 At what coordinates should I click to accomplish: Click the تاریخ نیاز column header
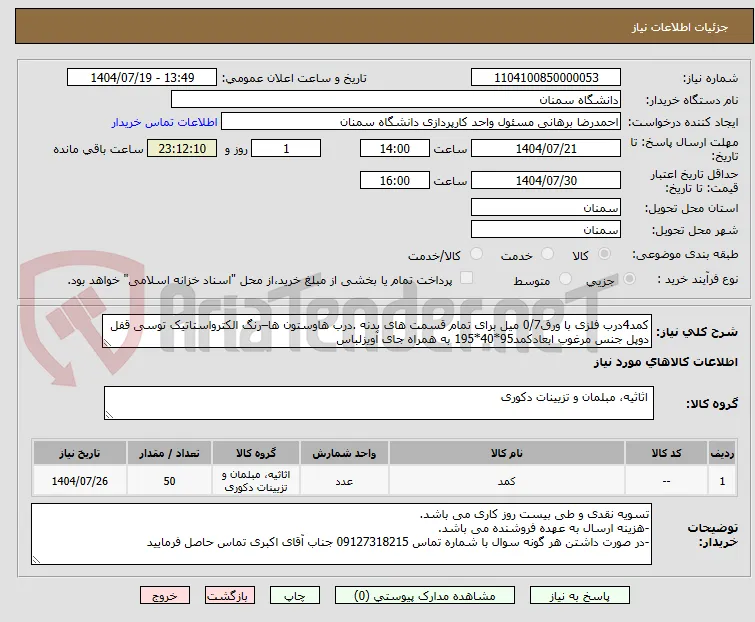pos(80,453)
